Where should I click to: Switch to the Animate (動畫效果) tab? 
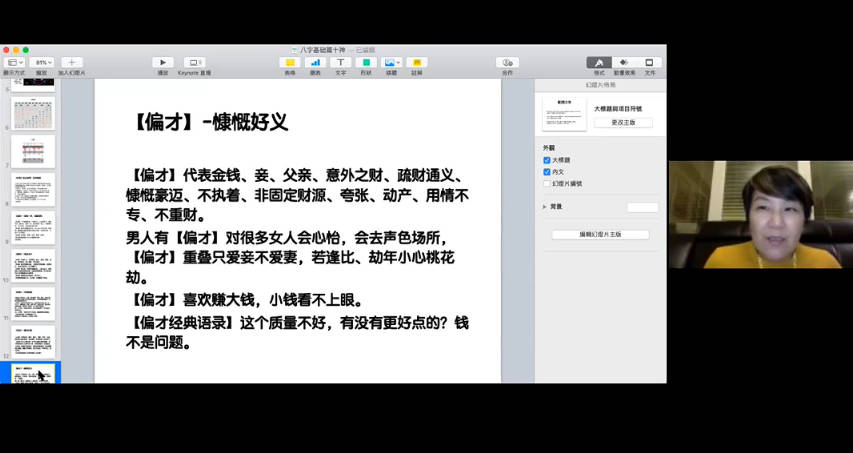(x=624, y=62)
